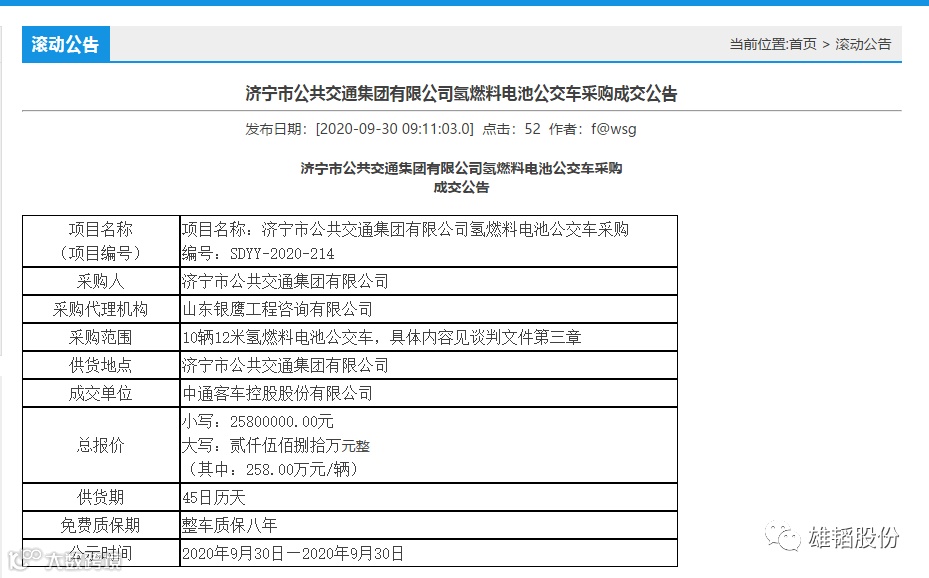
Task: Select the 发布日期 2020-09-30 09:11:03 text
Action: [x=360, y=129]
